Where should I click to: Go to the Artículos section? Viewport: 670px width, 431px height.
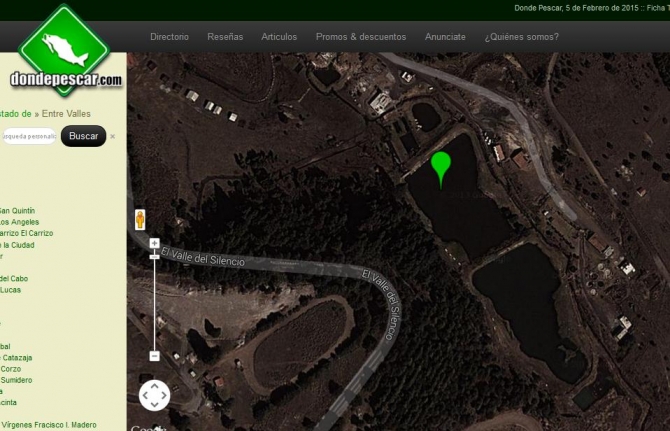tap(279, 37)
